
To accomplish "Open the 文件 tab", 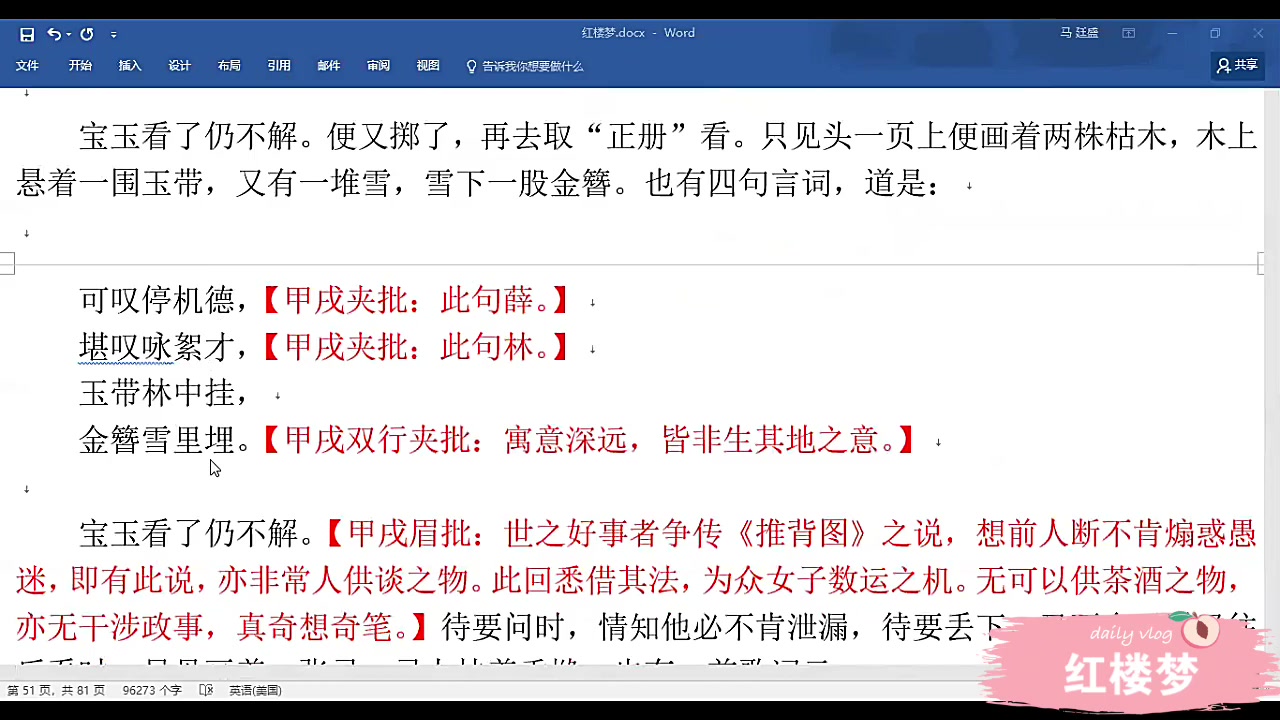I will [x=27, y=66].
